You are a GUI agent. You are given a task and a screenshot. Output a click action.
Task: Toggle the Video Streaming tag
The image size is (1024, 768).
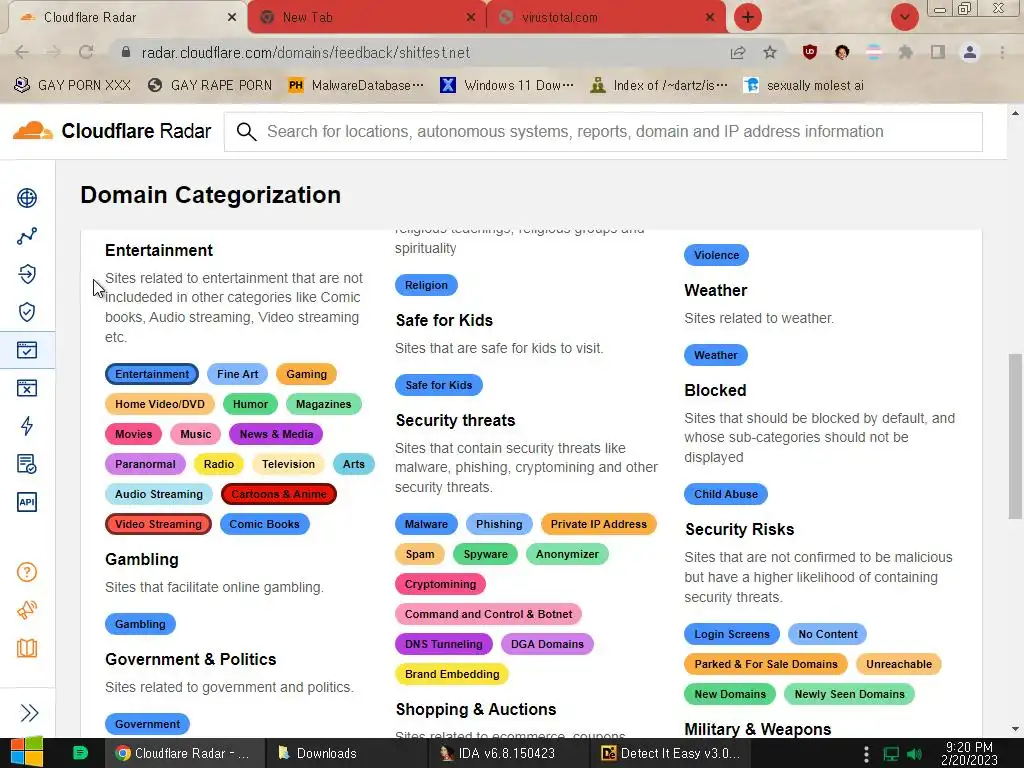pyautogui.click(x=158, y=524)
